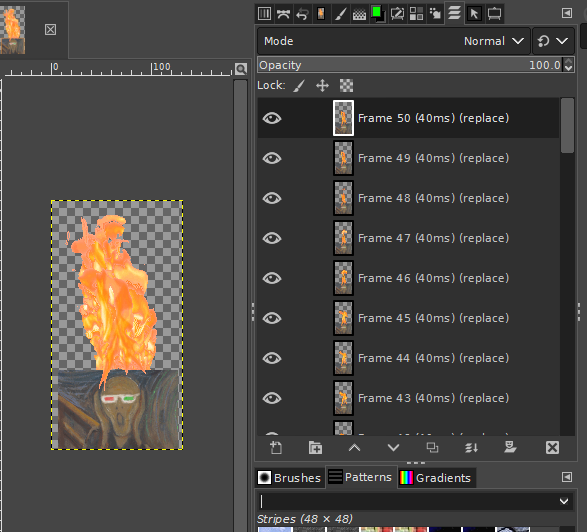Raise the layer one step
Viewport: 587px width, 532px height.
[x=355, y=447]
